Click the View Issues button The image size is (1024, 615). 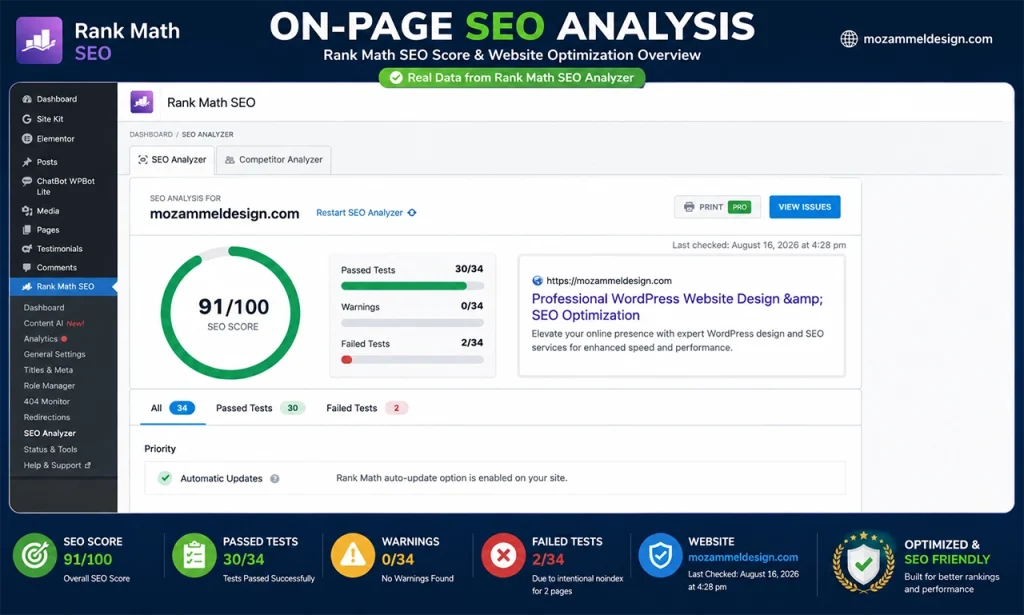[805, 207]
